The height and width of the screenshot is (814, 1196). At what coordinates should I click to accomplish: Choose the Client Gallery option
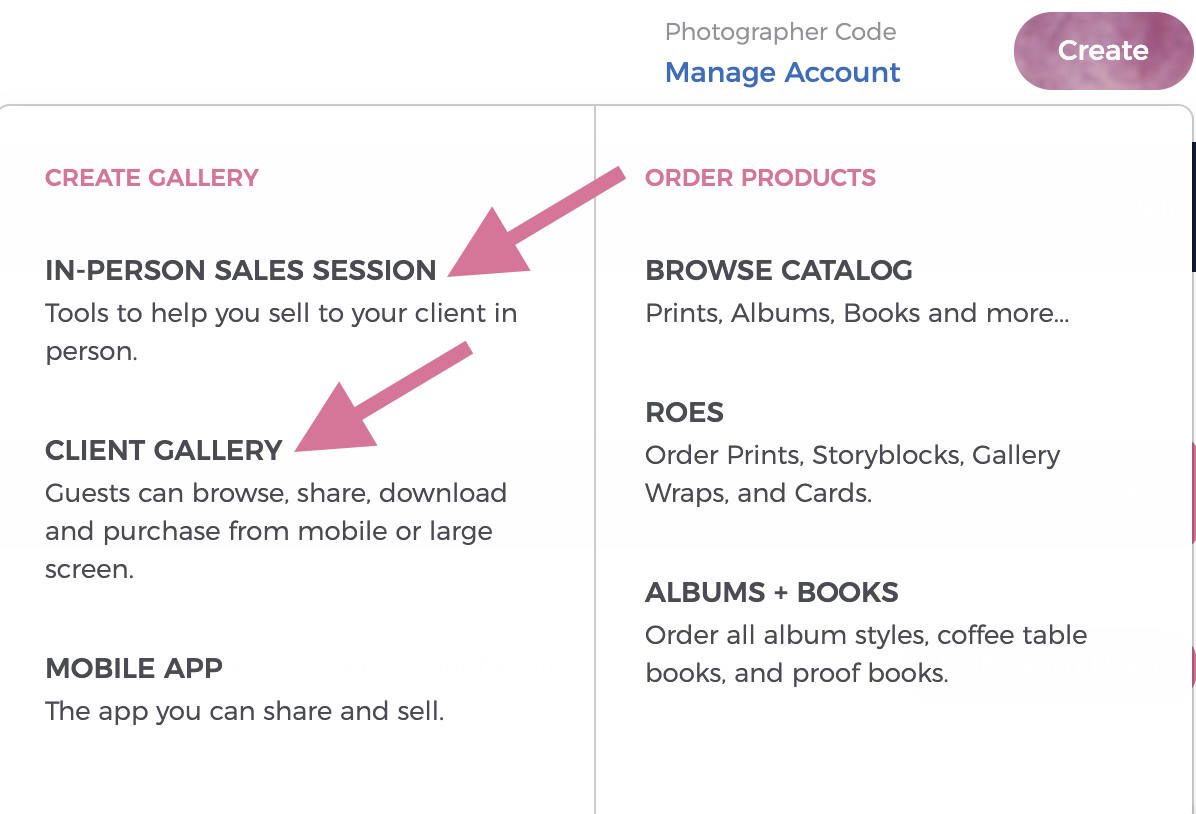point(164,450)
